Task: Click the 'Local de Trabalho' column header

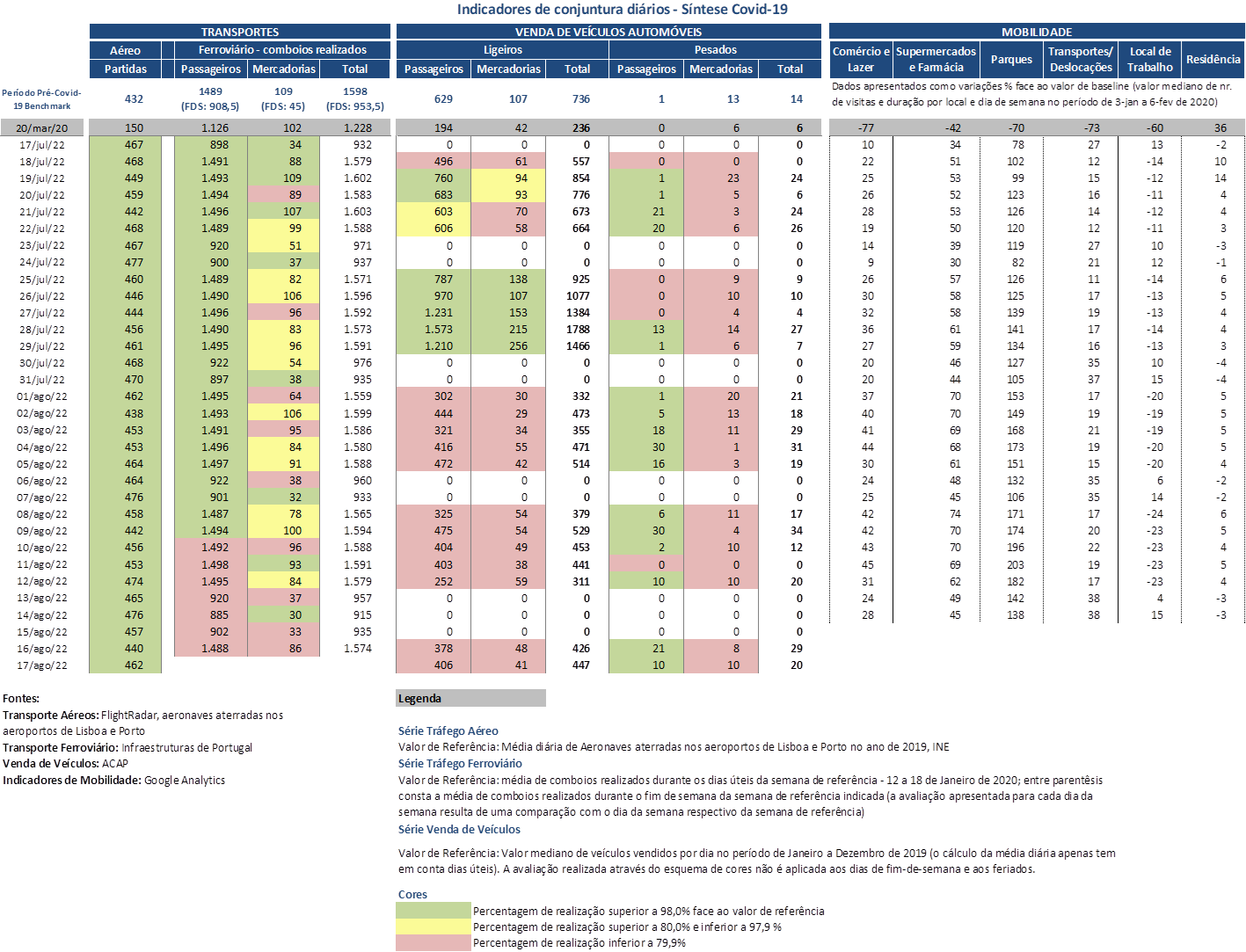Action: [x=1150, y=59]
